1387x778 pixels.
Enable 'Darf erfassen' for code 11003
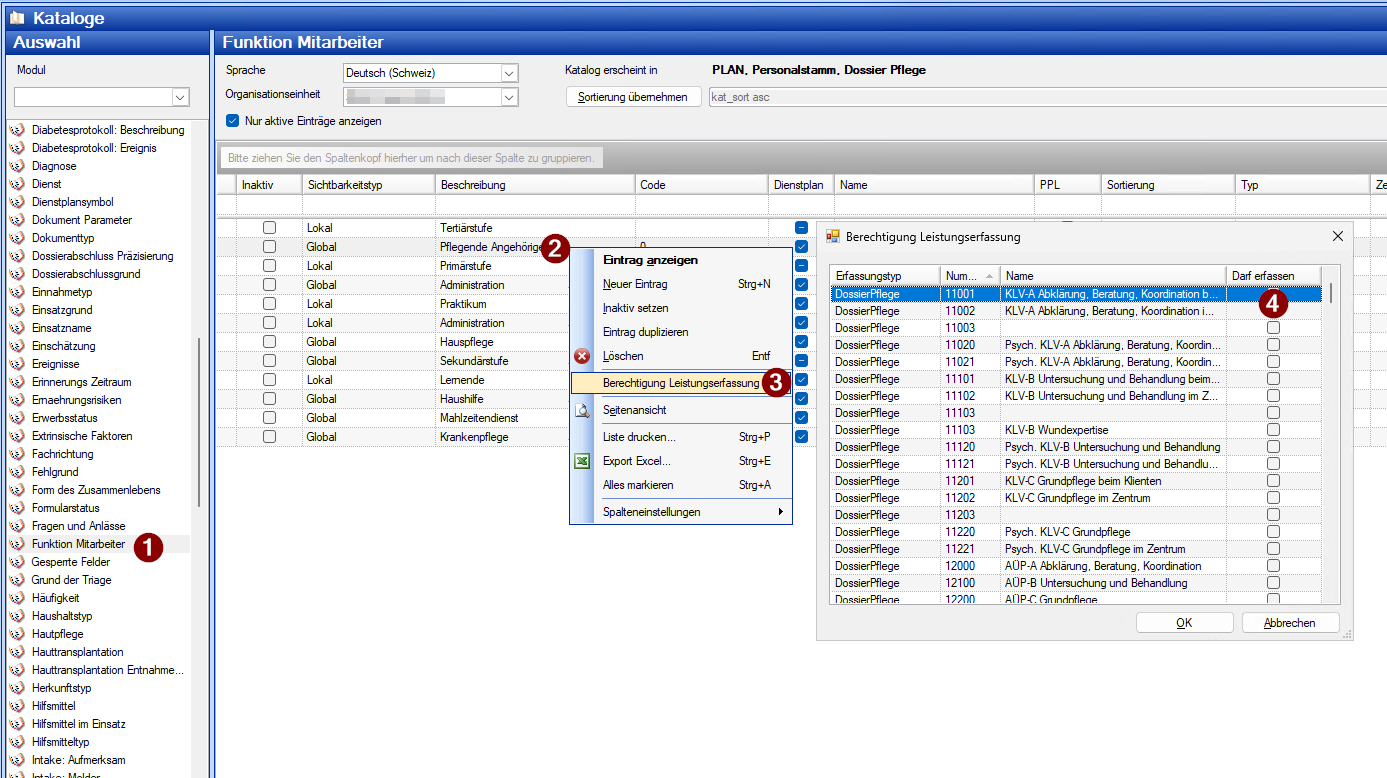coord(1273,328)
